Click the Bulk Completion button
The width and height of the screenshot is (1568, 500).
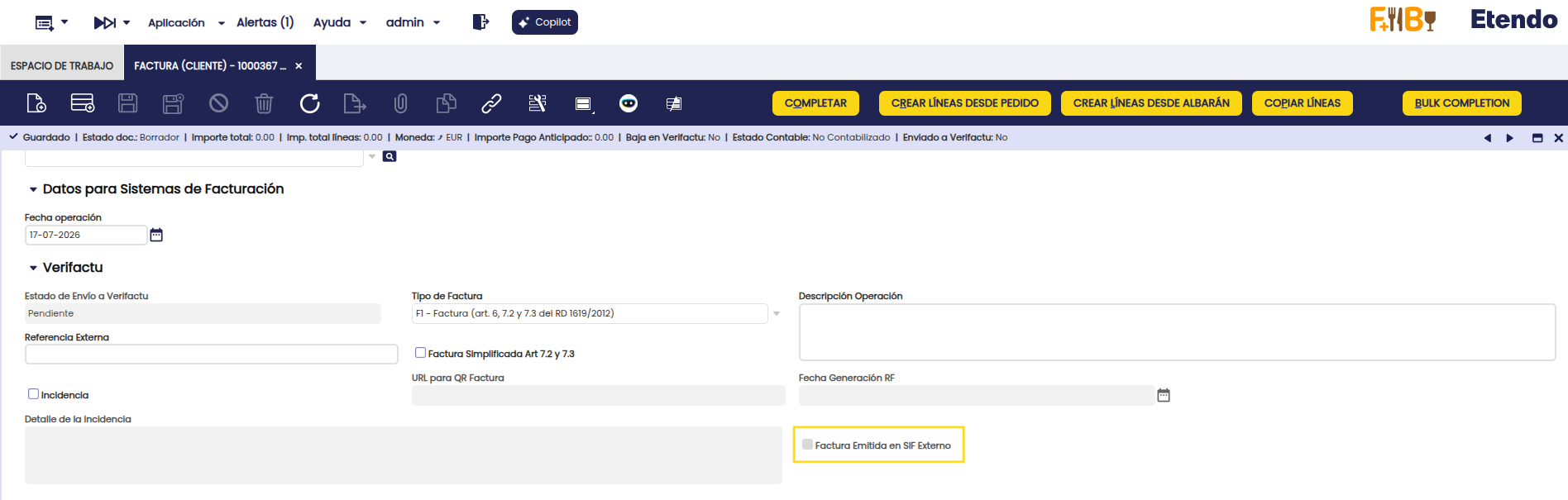1462,103
